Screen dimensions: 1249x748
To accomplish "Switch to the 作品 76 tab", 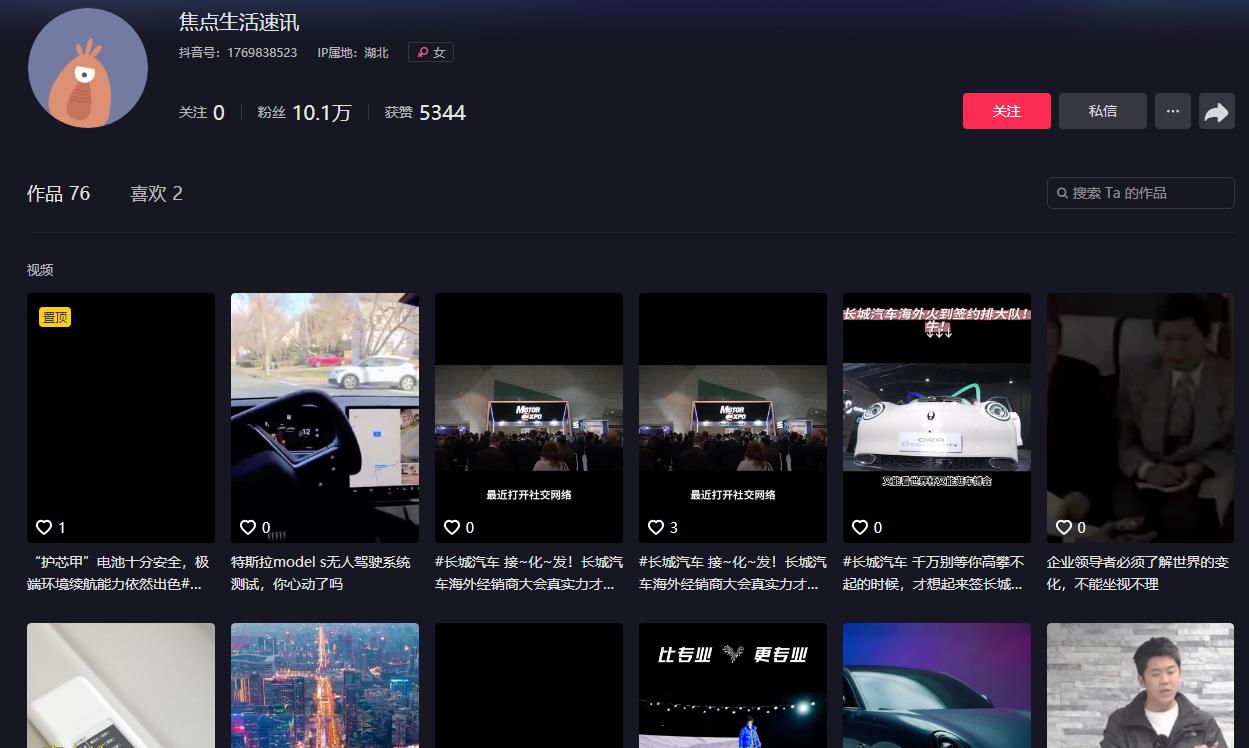I will point(58,193).
